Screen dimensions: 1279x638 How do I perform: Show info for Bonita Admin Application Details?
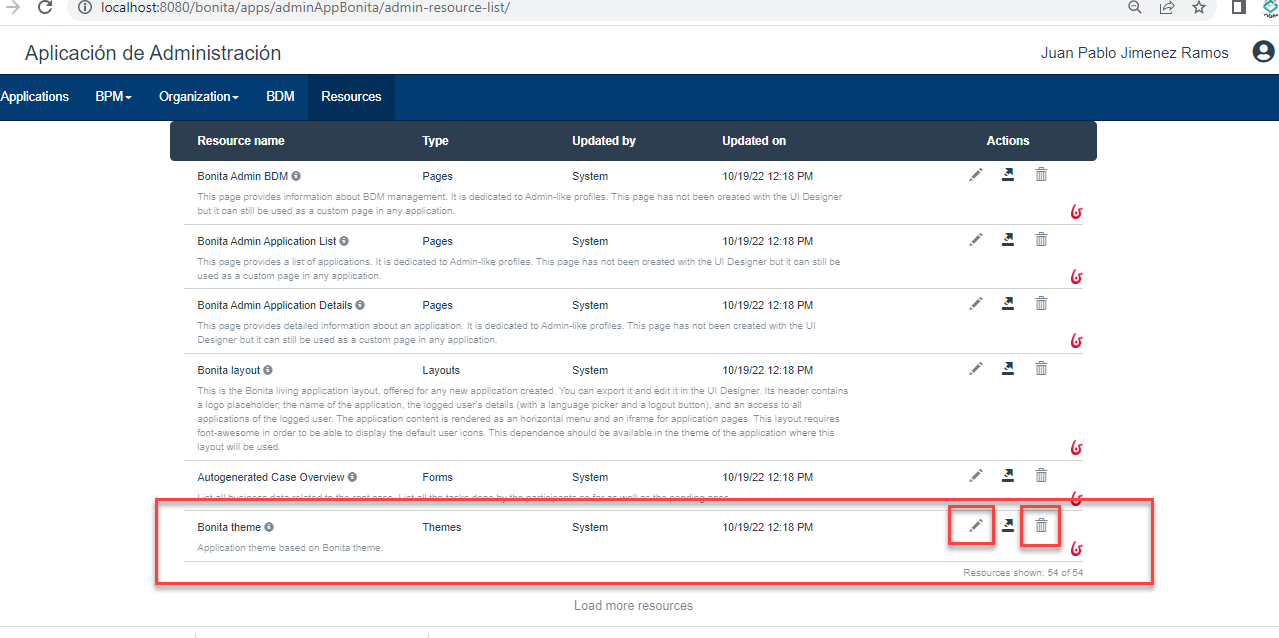pyautogui.click(x=360, y=305)
